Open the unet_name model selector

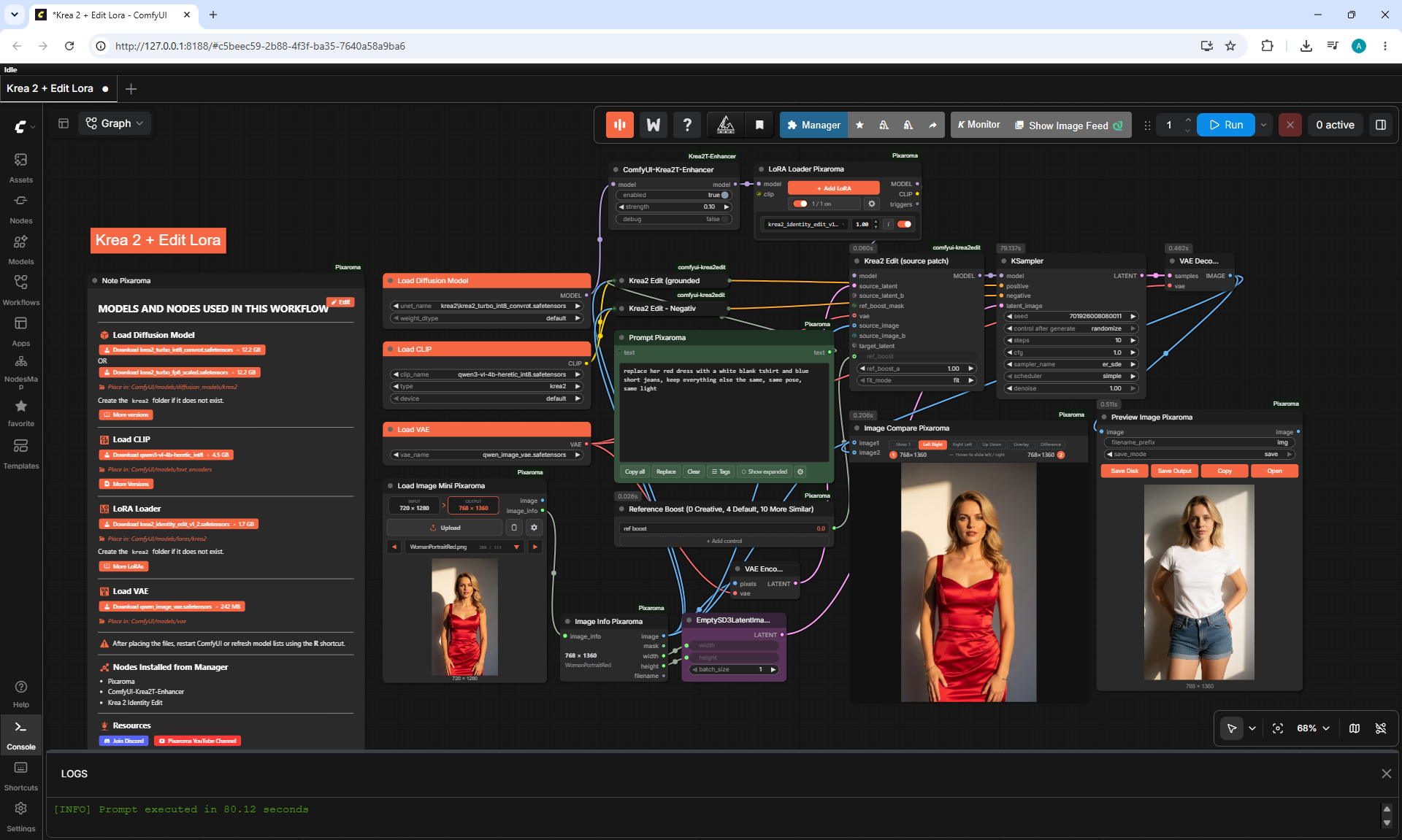point(486,306)
